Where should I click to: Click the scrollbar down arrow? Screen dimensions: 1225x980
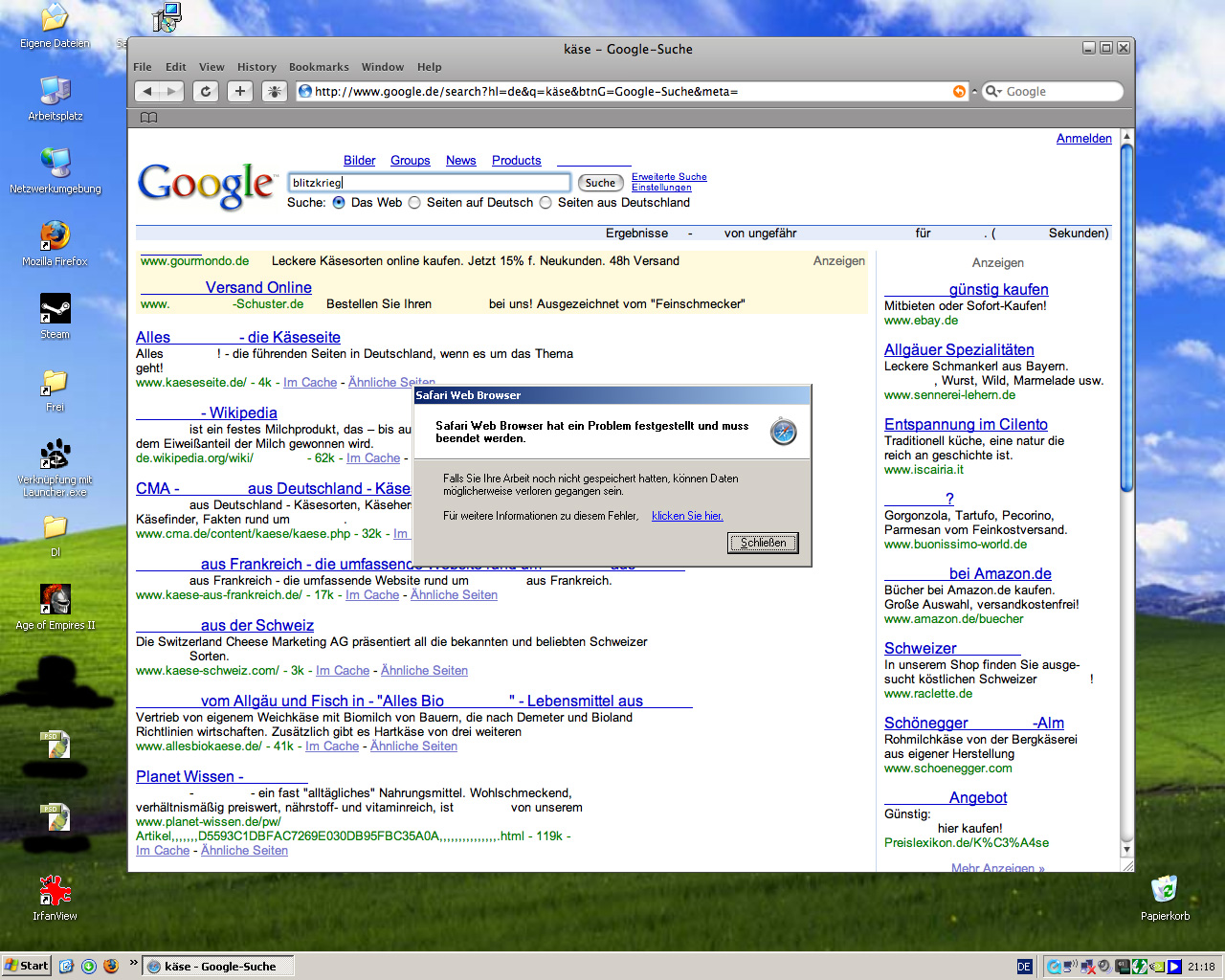[x=1126, y=850]
